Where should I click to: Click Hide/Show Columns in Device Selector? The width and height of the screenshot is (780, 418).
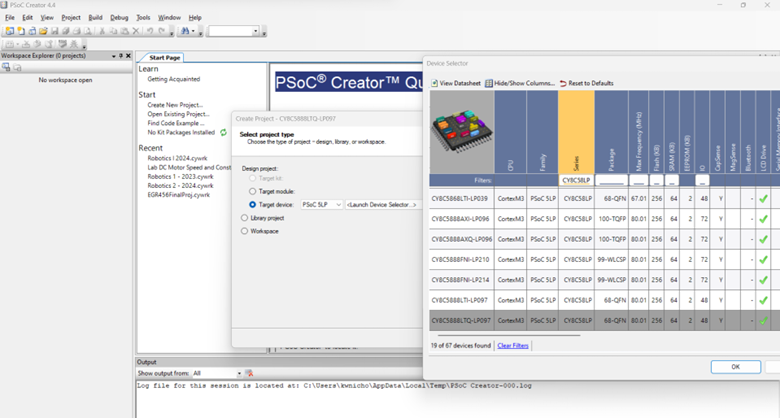coord(520,83)
